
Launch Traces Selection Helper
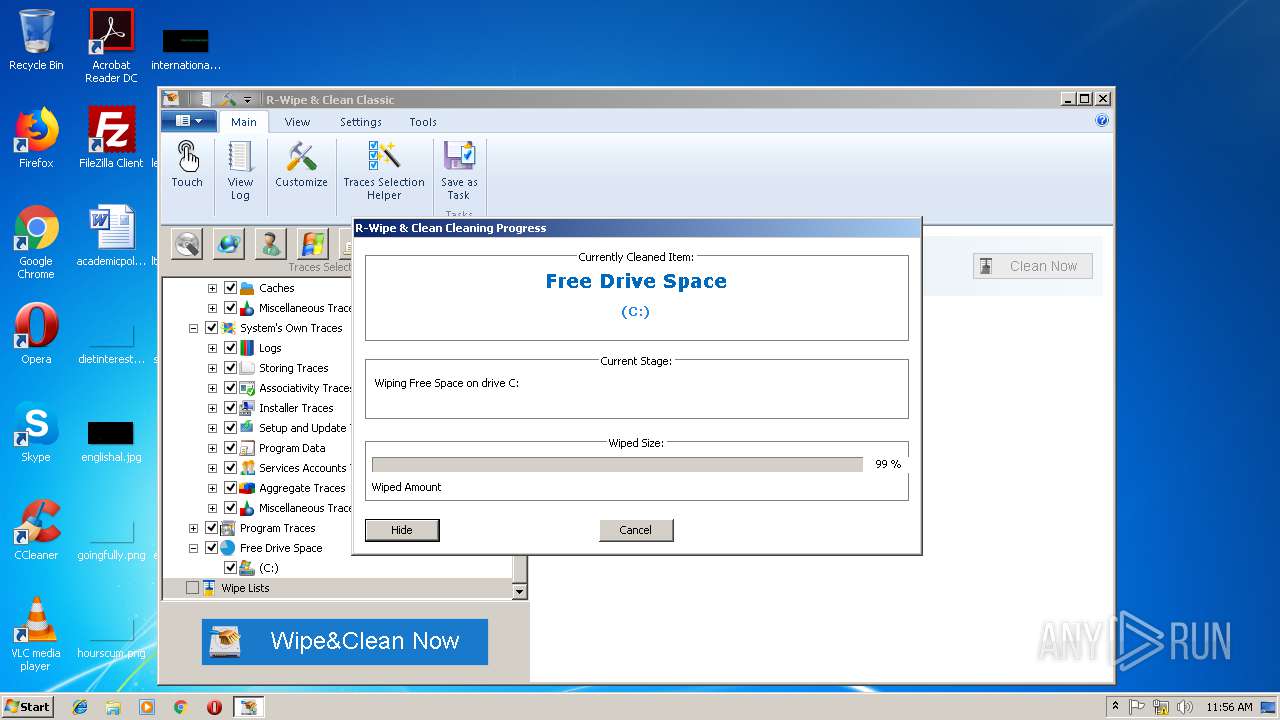click(384, 171)
